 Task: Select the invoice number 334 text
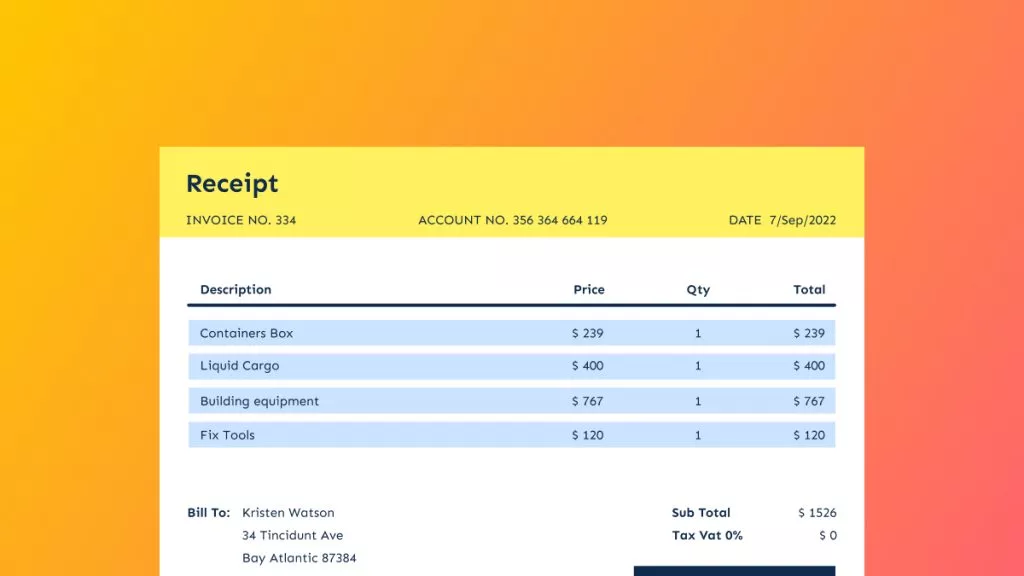(241, 220)
